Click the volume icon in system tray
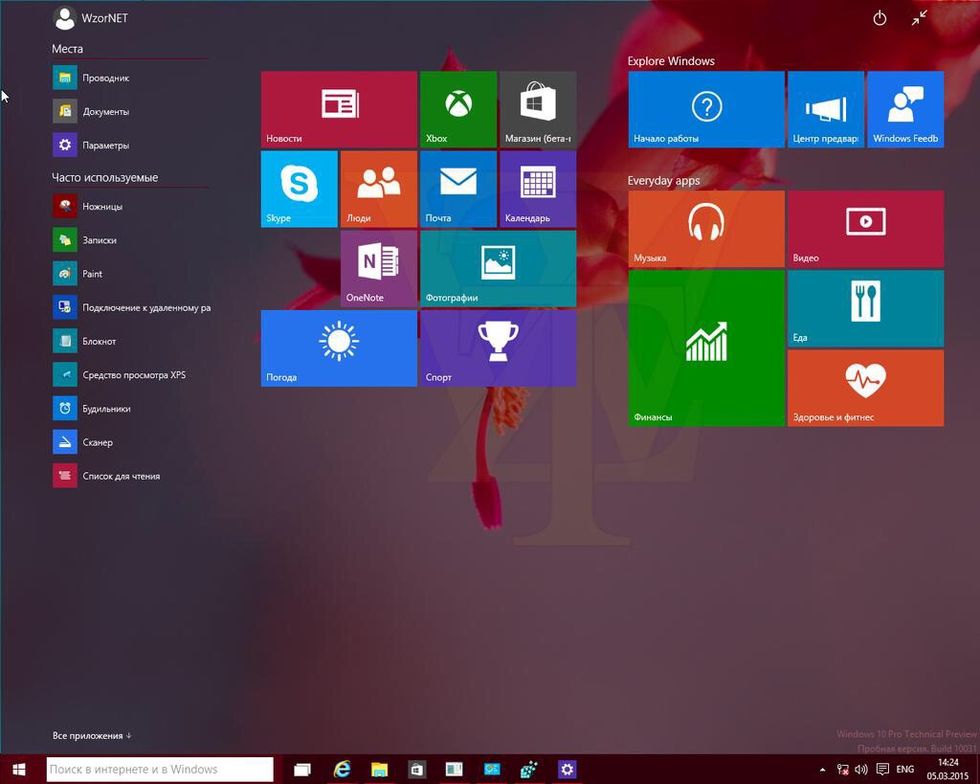980x784 pixels. [861, 770]
